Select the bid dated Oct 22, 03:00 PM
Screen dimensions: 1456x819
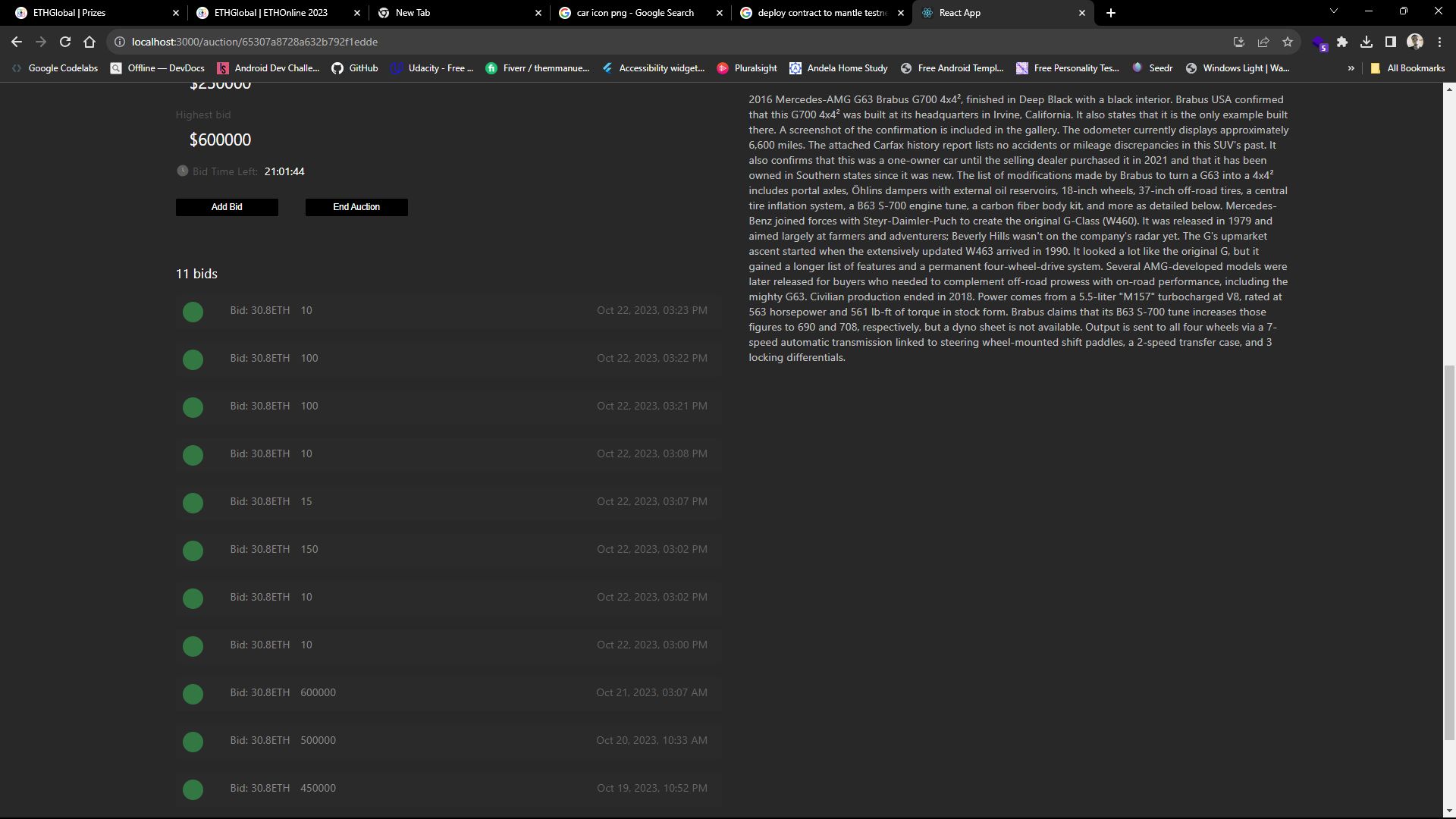tap(448, 646)
